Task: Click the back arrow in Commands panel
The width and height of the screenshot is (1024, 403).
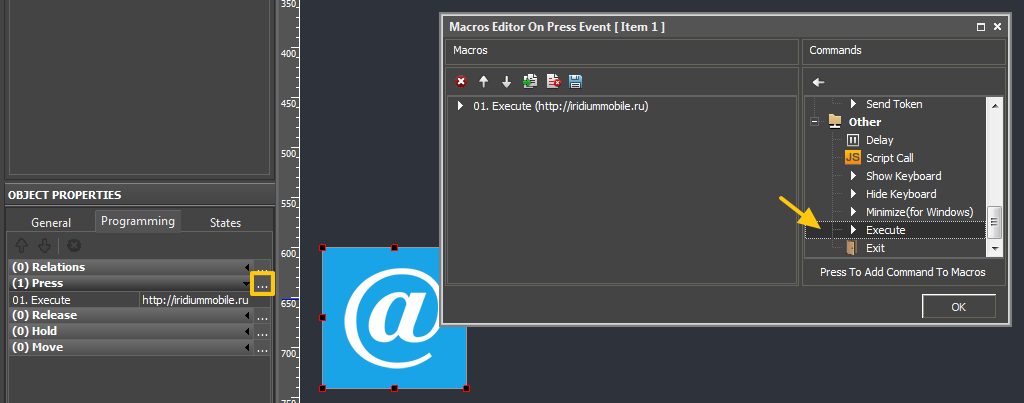Action: click(x=818, y=82)
